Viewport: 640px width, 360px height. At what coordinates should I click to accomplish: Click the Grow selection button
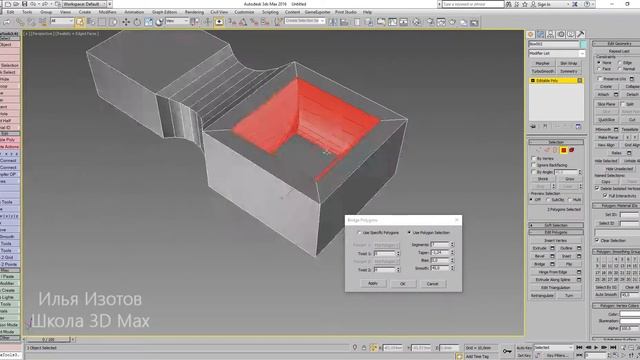pyautogui.click(x=570, y=179)
